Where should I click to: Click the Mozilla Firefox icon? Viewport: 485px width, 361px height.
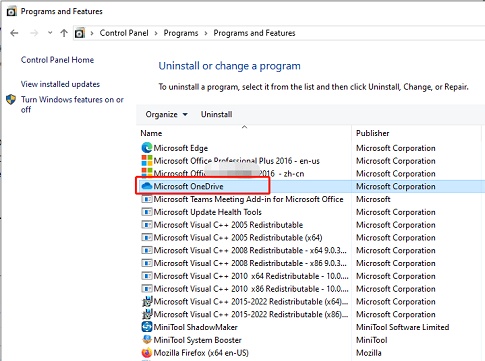147,352
